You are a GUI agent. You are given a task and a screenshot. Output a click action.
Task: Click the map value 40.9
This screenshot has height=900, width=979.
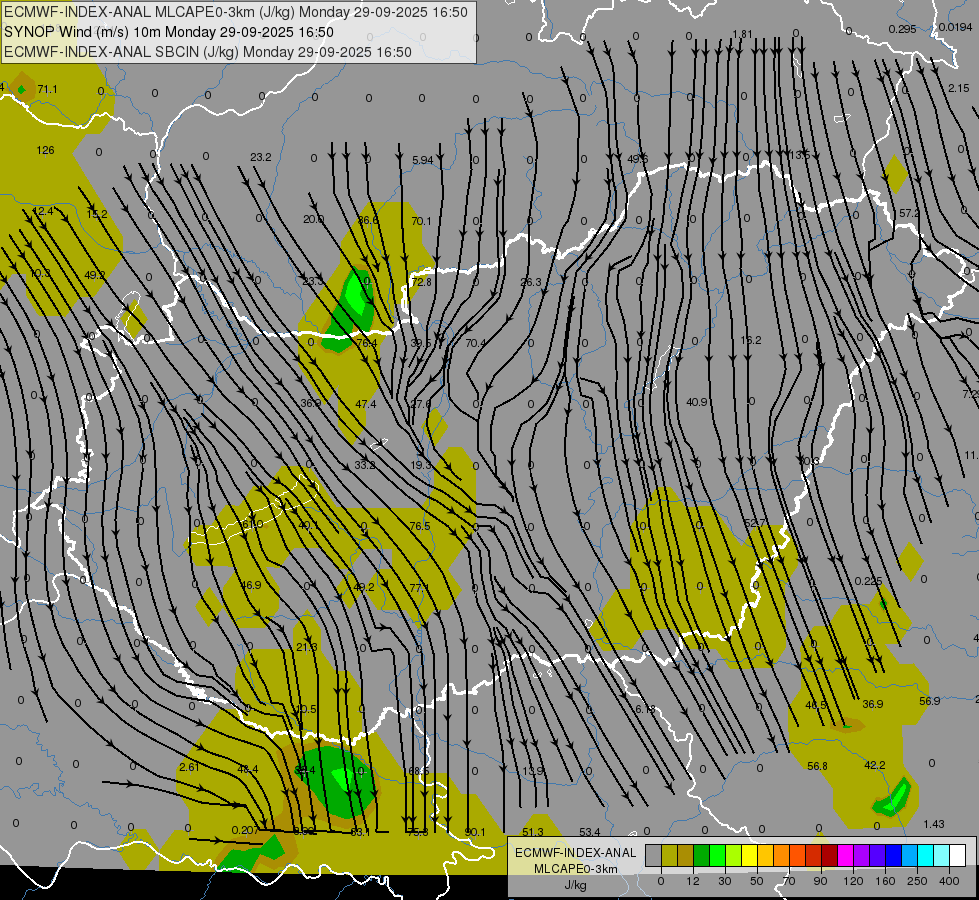tap(697, 402)
